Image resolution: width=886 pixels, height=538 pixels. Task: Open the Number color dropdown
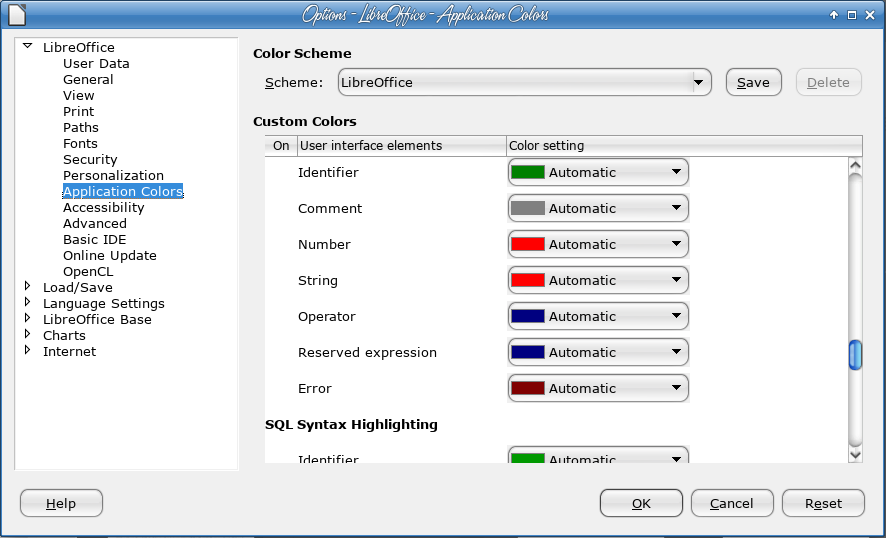click(598, 245)
